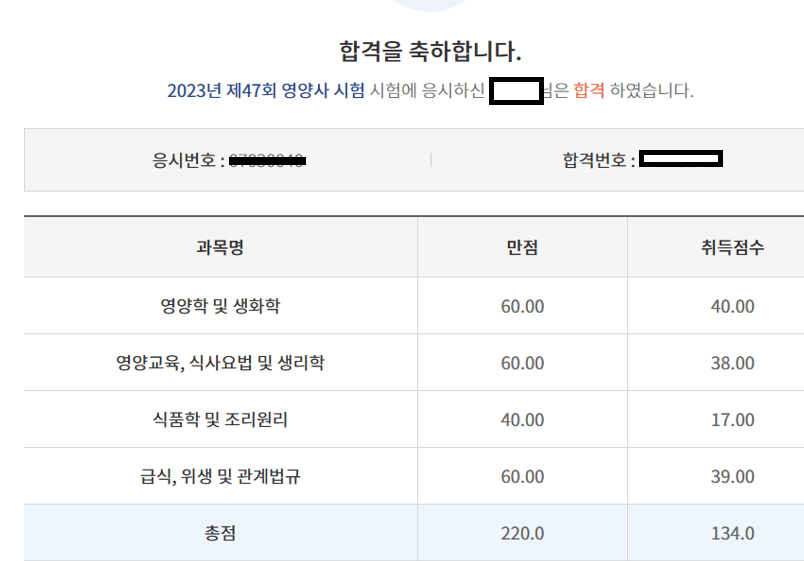This screenshot has width=804, height=561.
Task: Select the "식품학 및 조리원리" subject cell
Action: click(220, 420)
